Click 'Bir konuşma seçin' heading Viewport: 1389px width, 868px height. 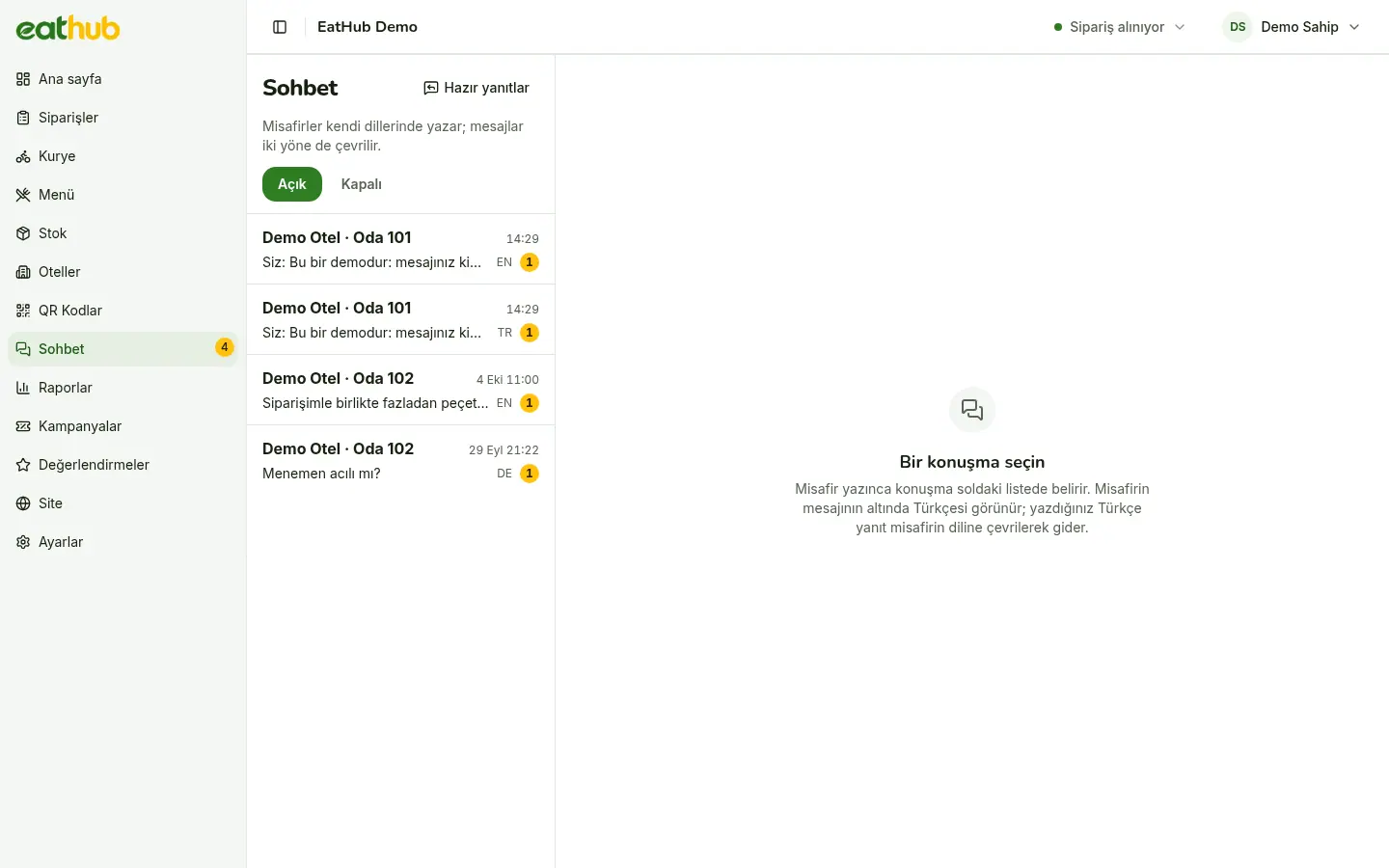[x=972, y=462]
